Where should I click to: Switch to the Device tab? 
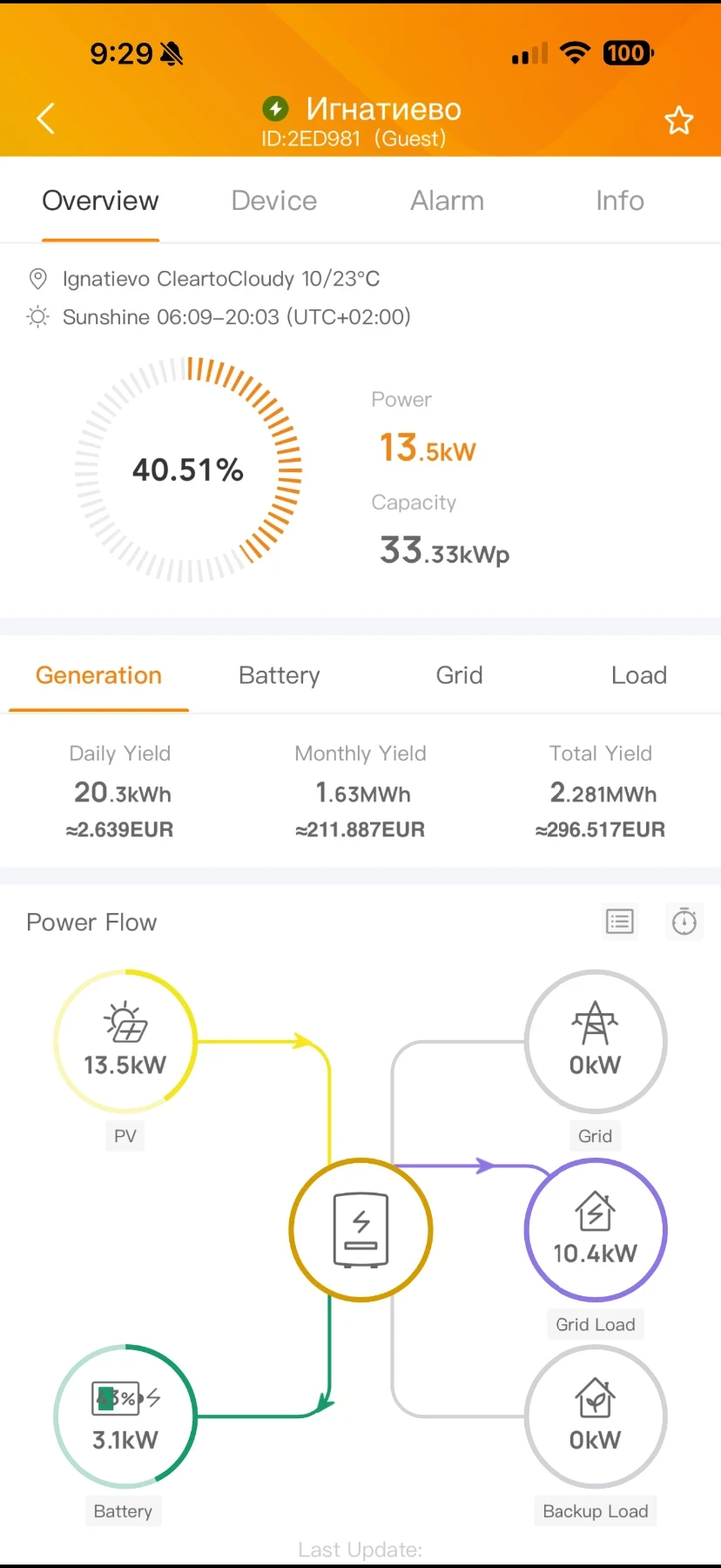(x=274, y=201)
